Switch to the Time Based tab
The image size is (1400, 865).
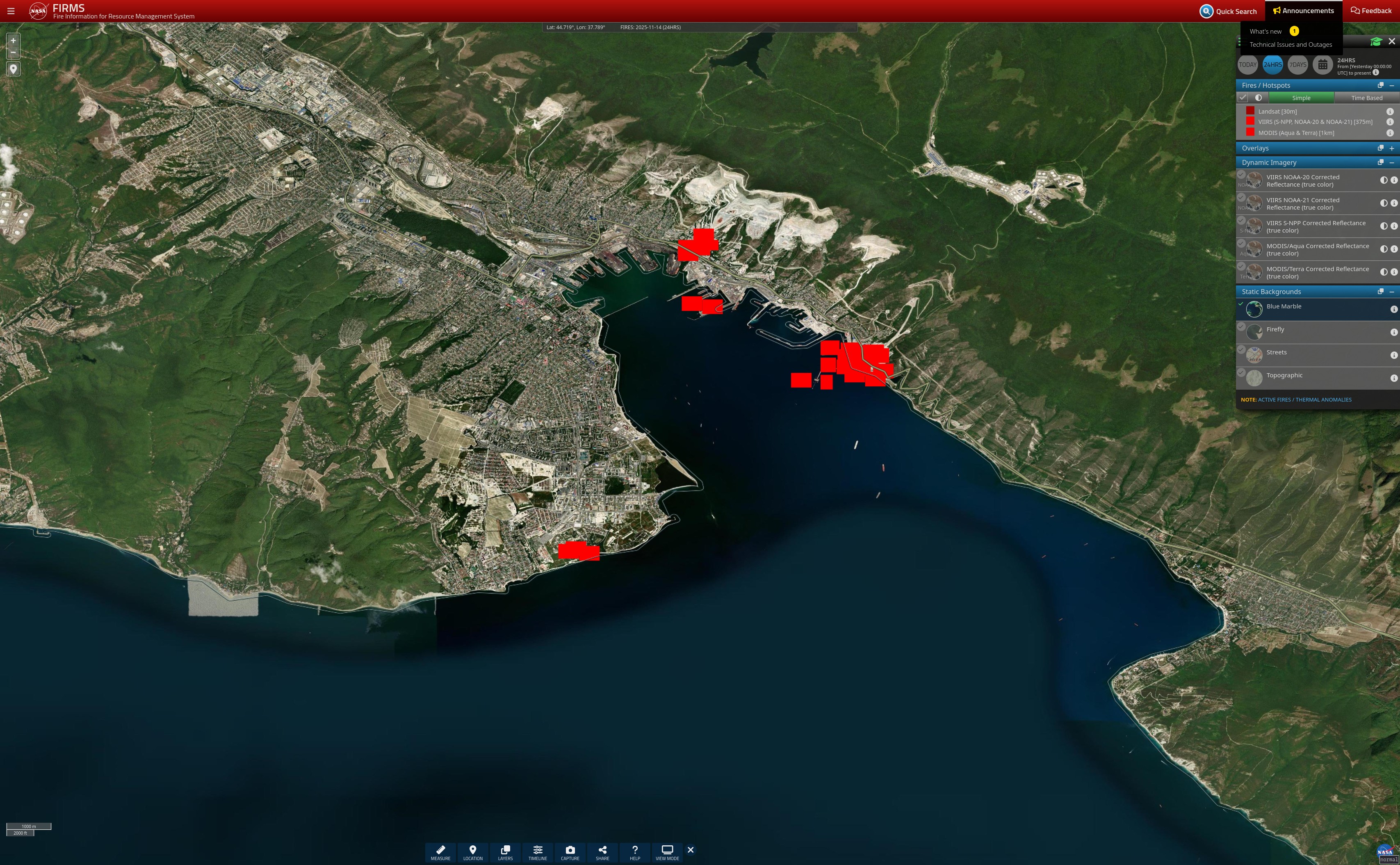[1366, 98]
